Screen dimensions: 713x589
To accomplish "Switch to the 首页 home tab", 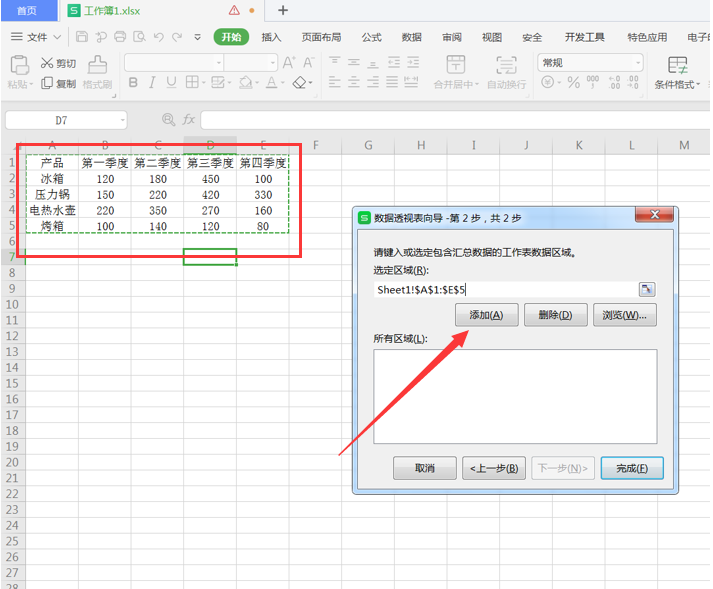I will (x=27, y=10).
